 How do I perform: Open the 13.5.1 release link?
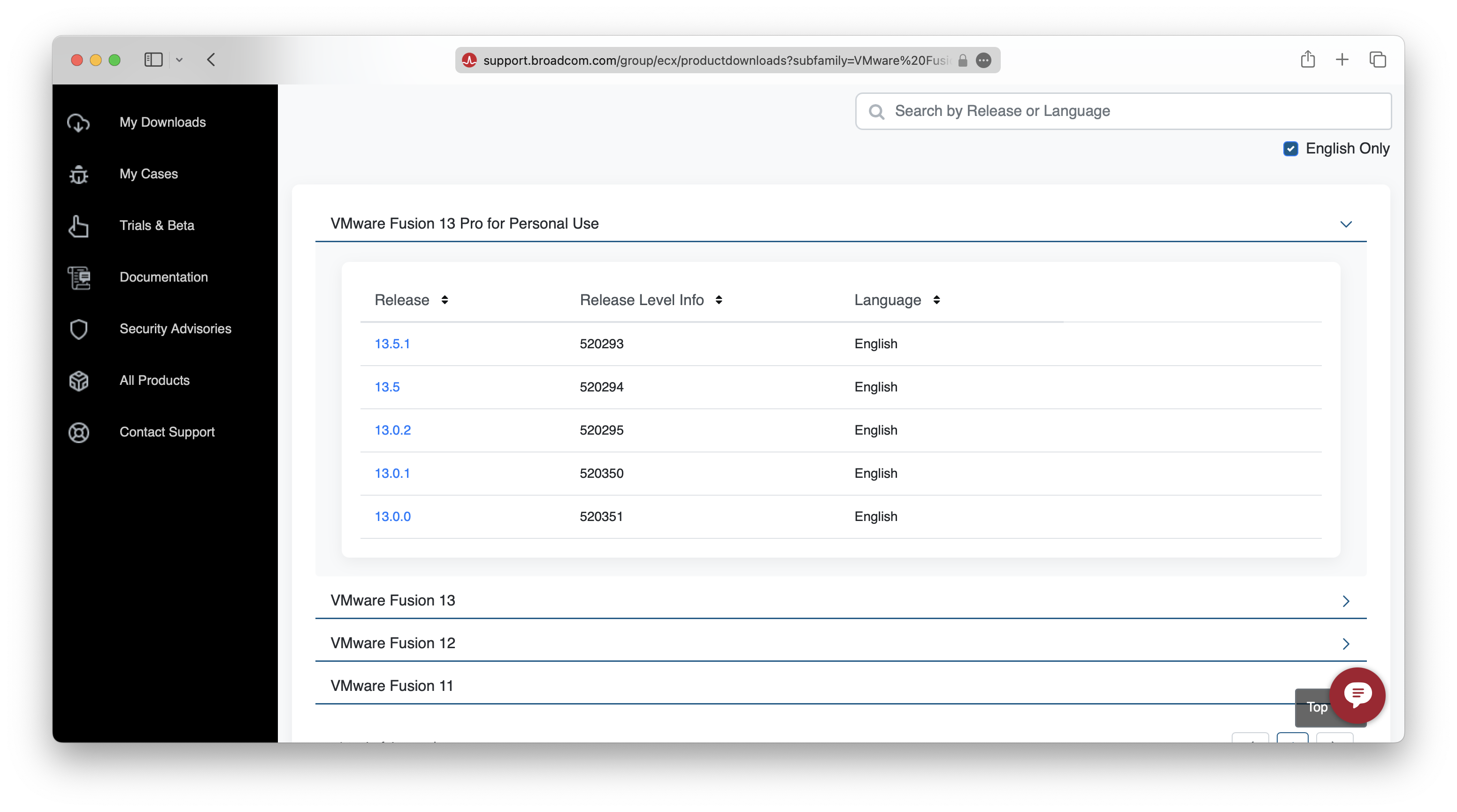392,343
